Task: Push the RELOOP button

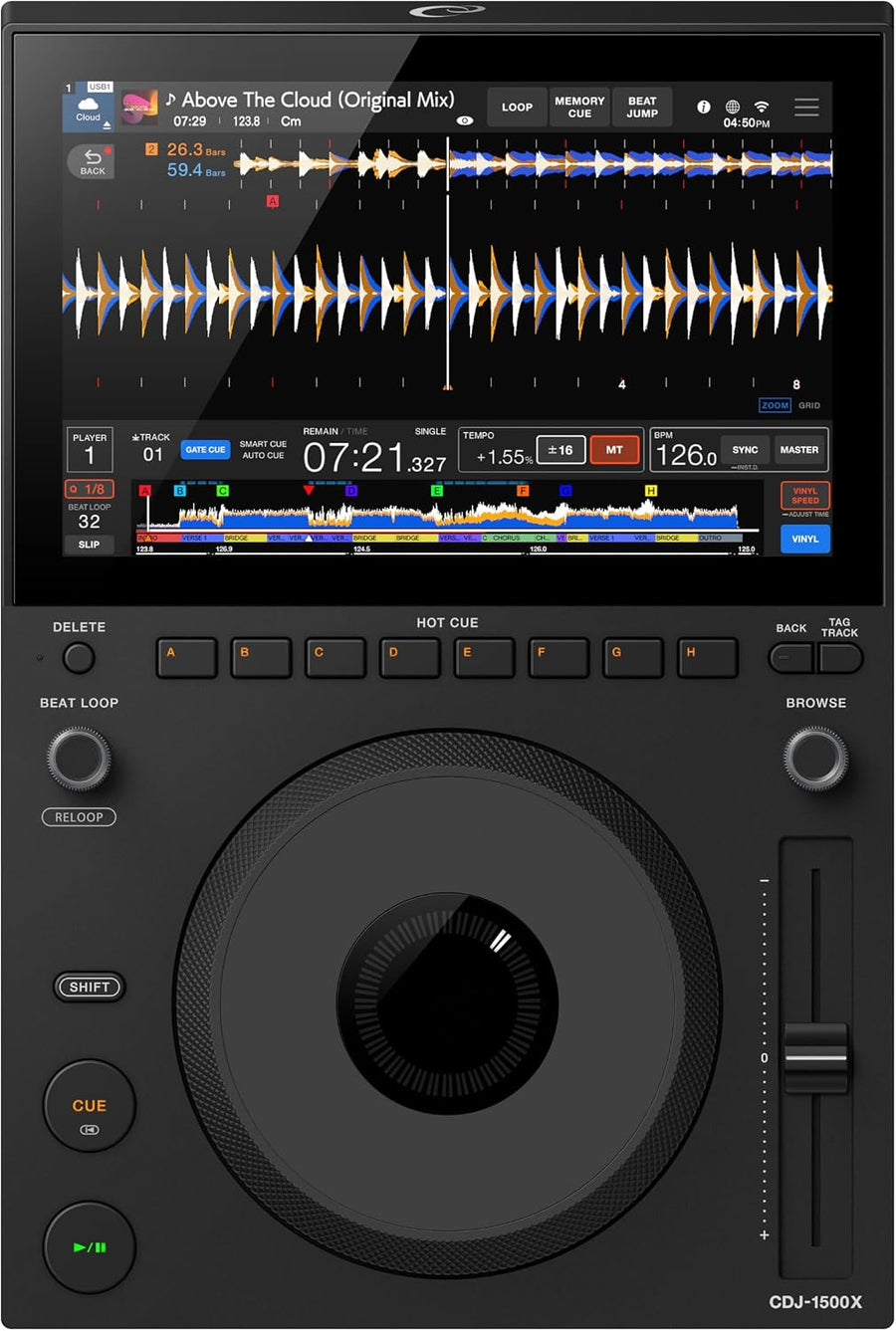Action: pyautogui.click(x=79, y=817)
